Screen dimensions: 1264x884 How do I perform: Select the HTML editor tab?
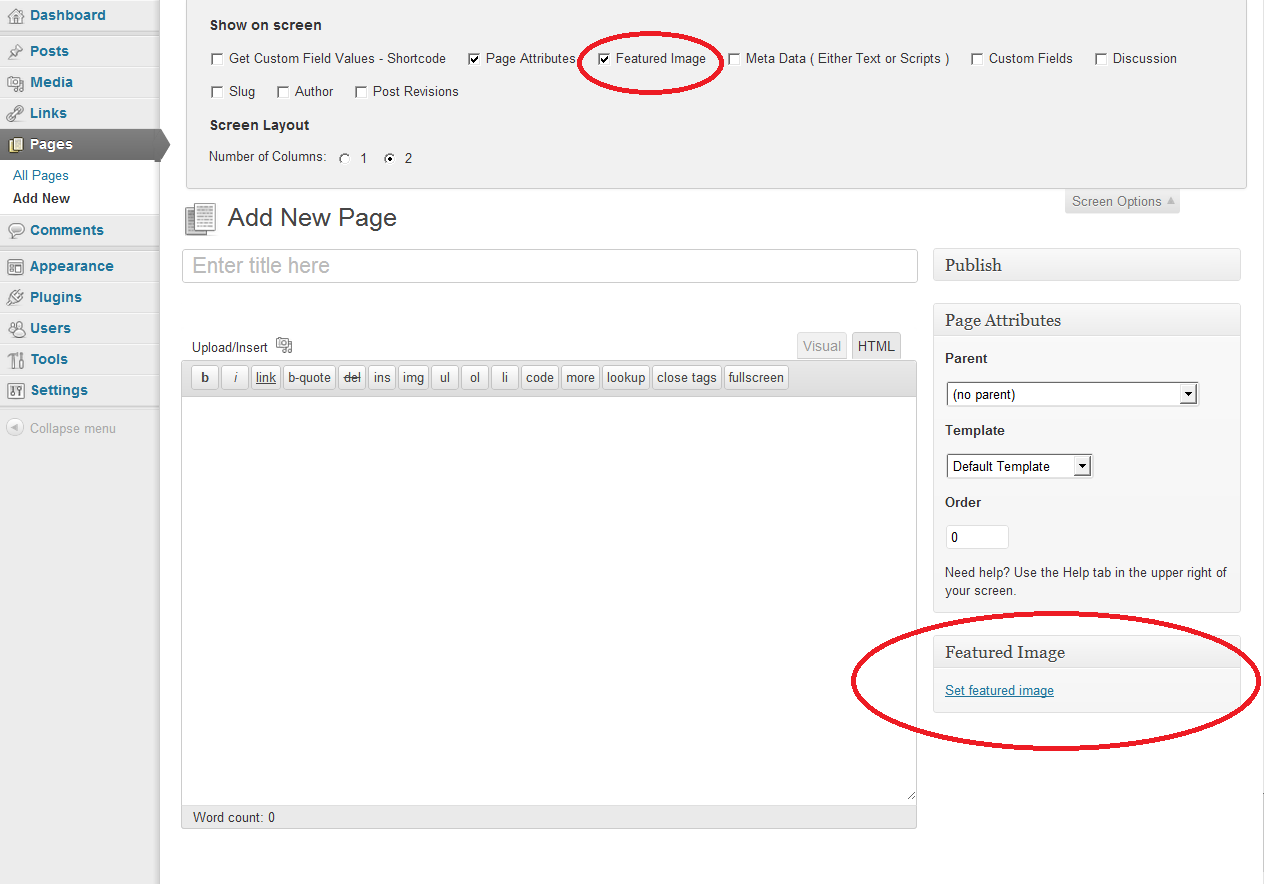coord(875,345)
